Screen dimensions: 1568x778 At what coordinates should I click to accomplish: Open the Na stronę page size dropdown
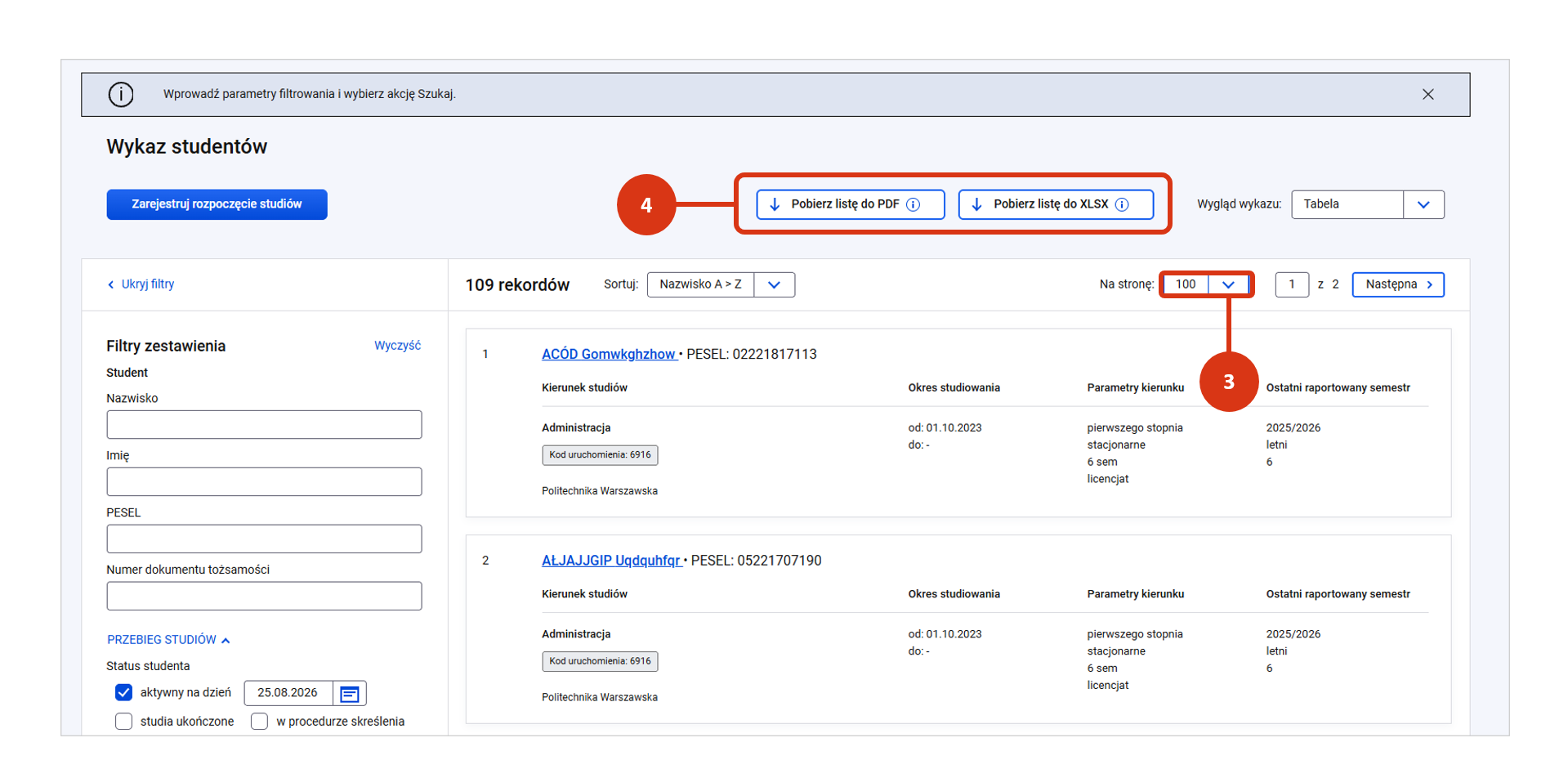[1206, 284]
